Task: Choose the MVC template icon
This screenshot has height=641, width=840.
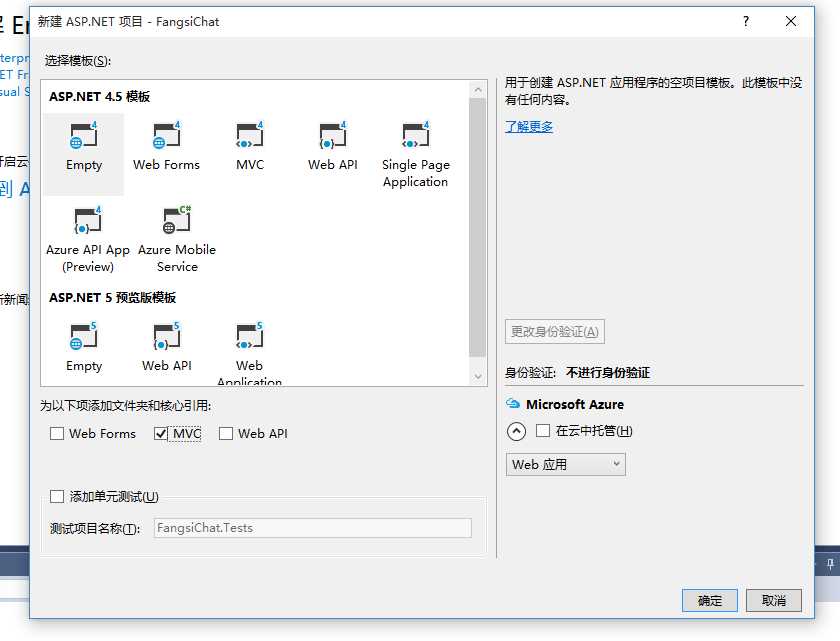Action: click(x=250, y=135)
